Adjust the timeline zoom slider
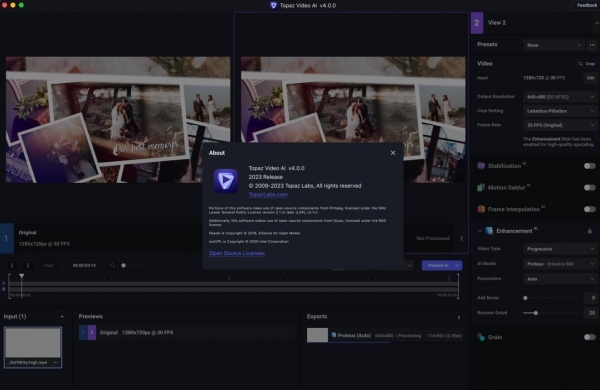The image size is (600, 390). coord(123,265)
